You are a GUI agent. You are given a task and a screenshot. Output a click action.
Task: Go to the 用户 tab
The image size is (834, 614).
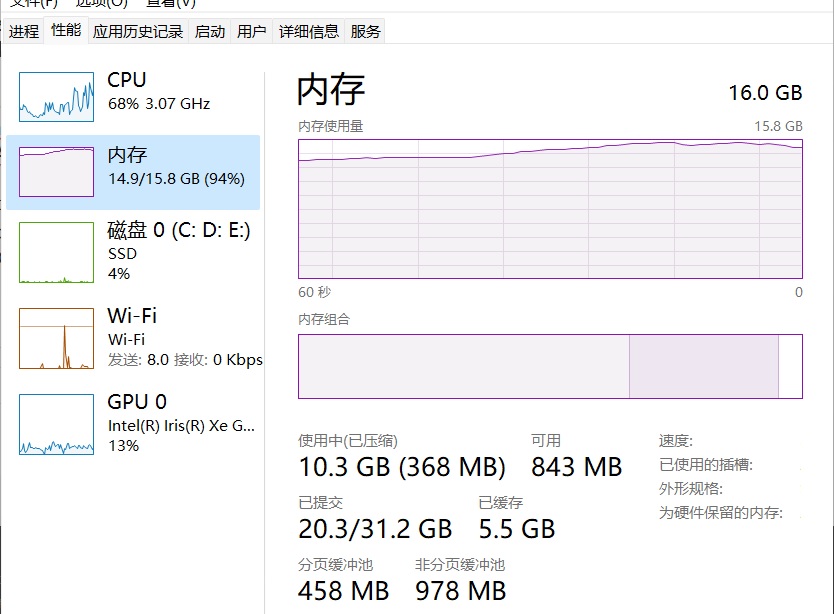point(252,32)
